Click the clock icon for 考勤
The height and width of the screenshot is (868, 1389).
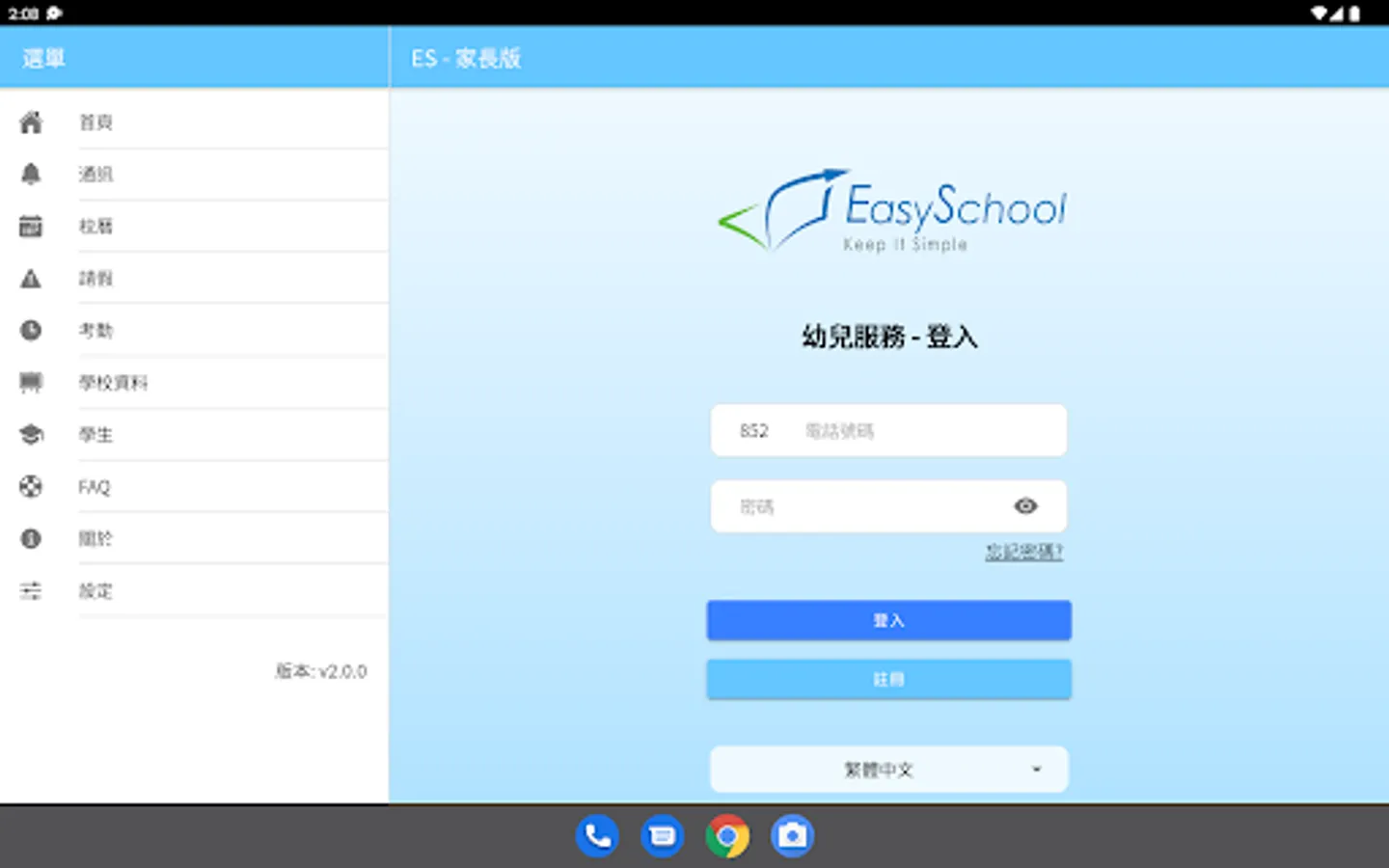pos(31,331)
